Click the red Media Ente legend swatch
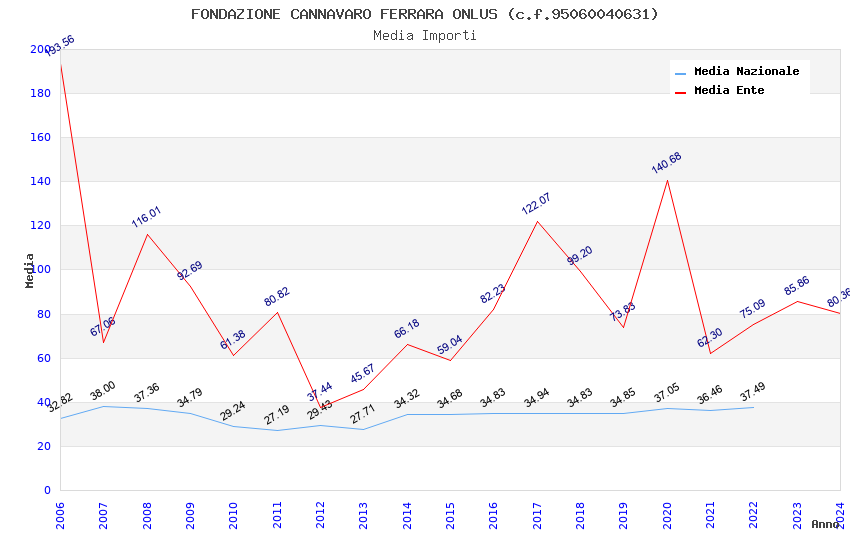 click(x=680, y=93)
